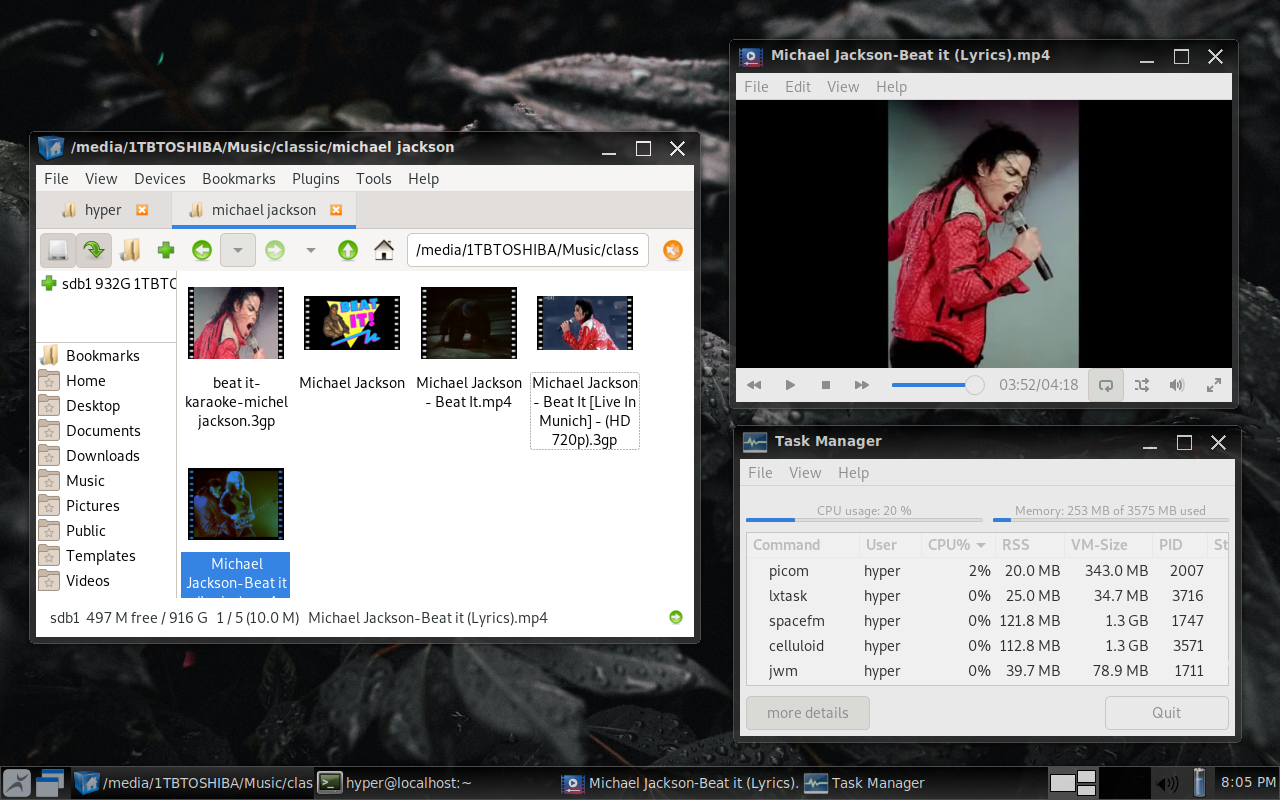Open the Tools menu in SpaceFM
The width and height of the screenshot is (1280, 800).
click(x=374, y=178)
